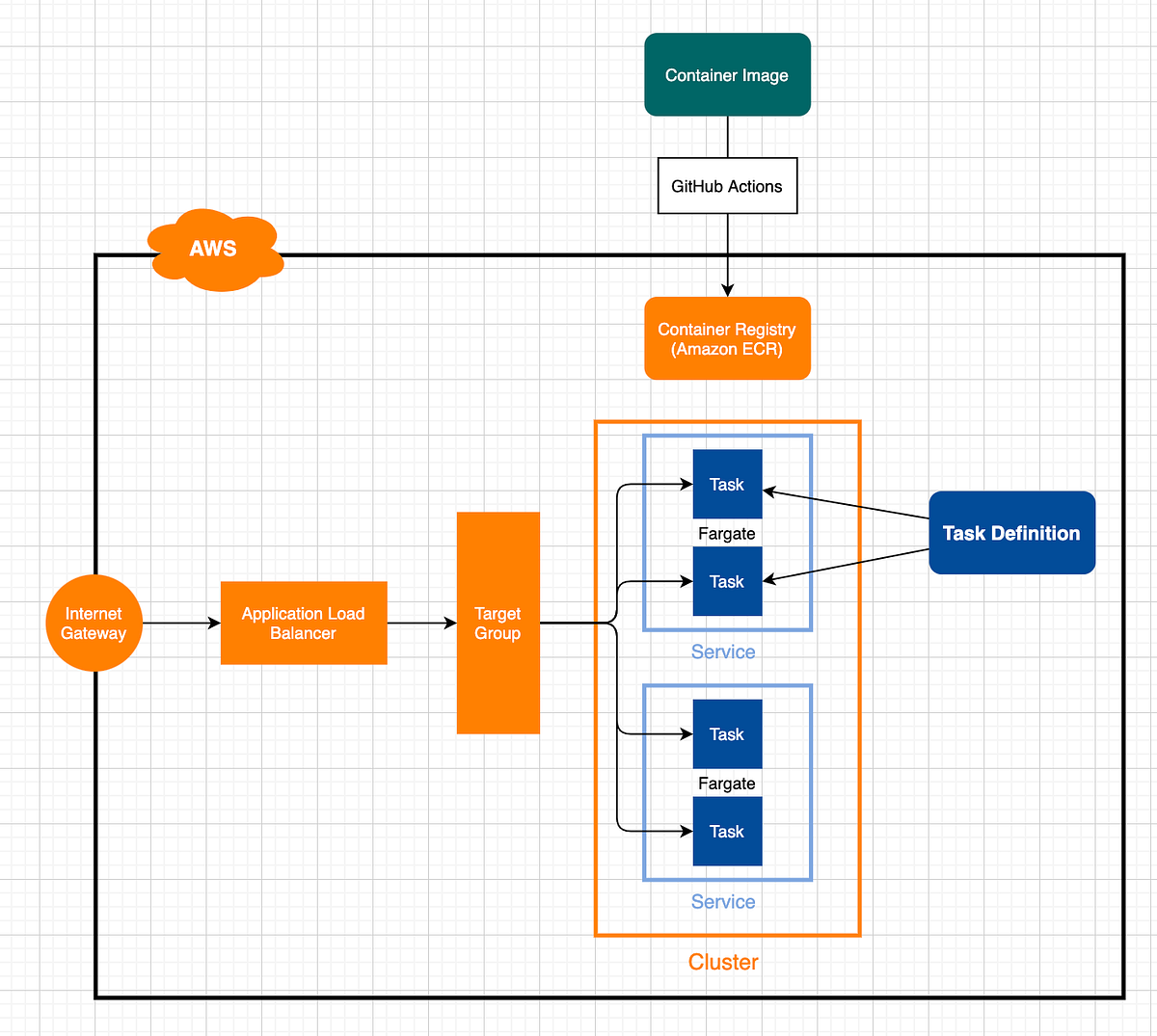Select the Application Load Balancer box
Viewport: 1157px width, 1036px height.
[304, 623]
